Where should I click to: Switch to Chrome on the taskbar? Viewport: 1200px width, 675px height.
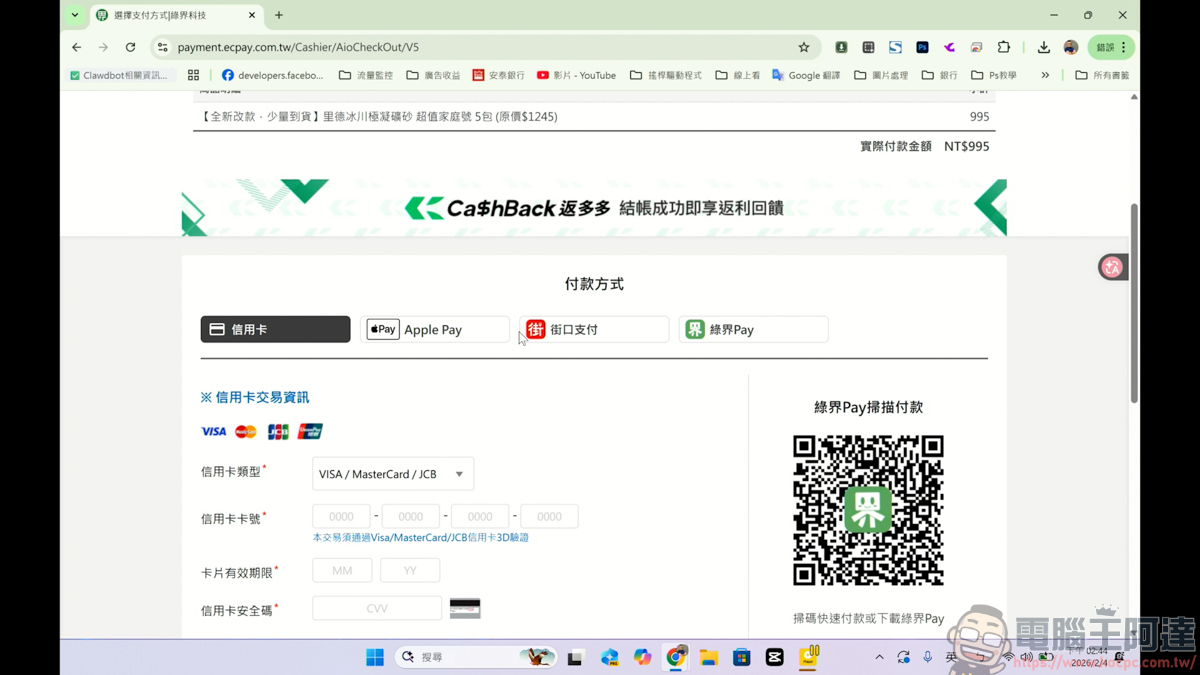tap(676, 657)
